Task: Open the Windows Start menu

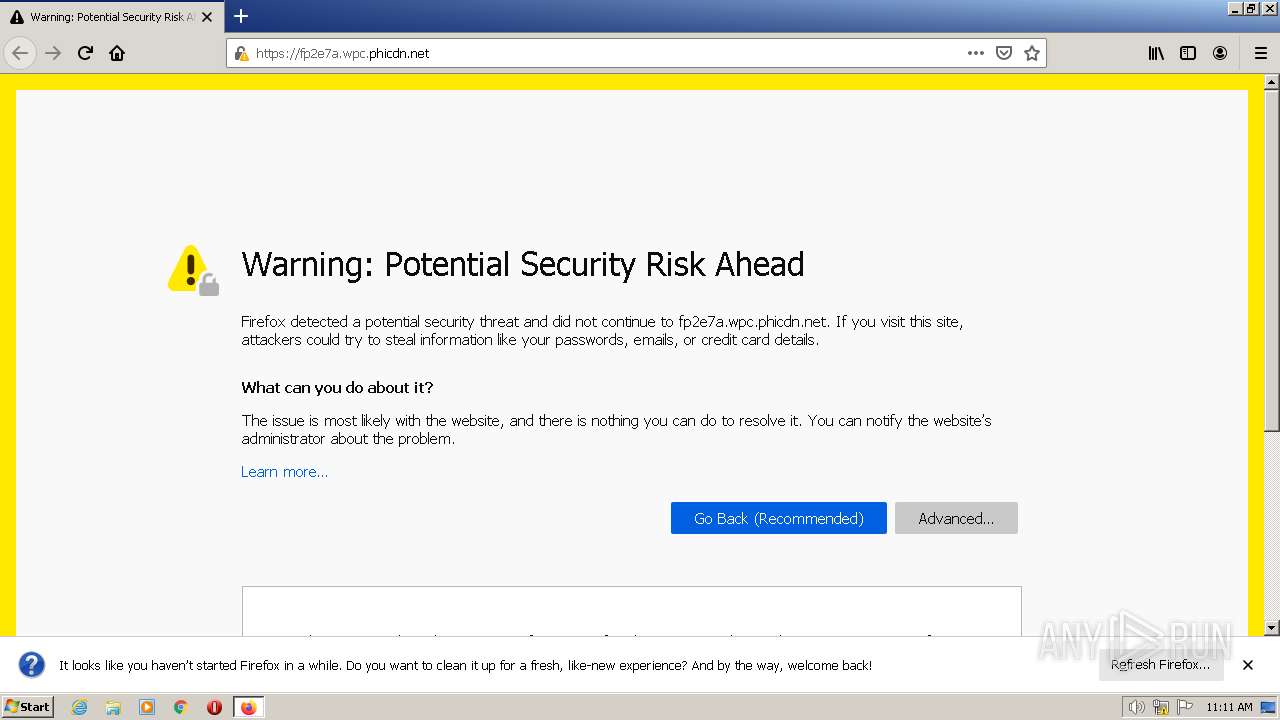Action: click(28, 707)
